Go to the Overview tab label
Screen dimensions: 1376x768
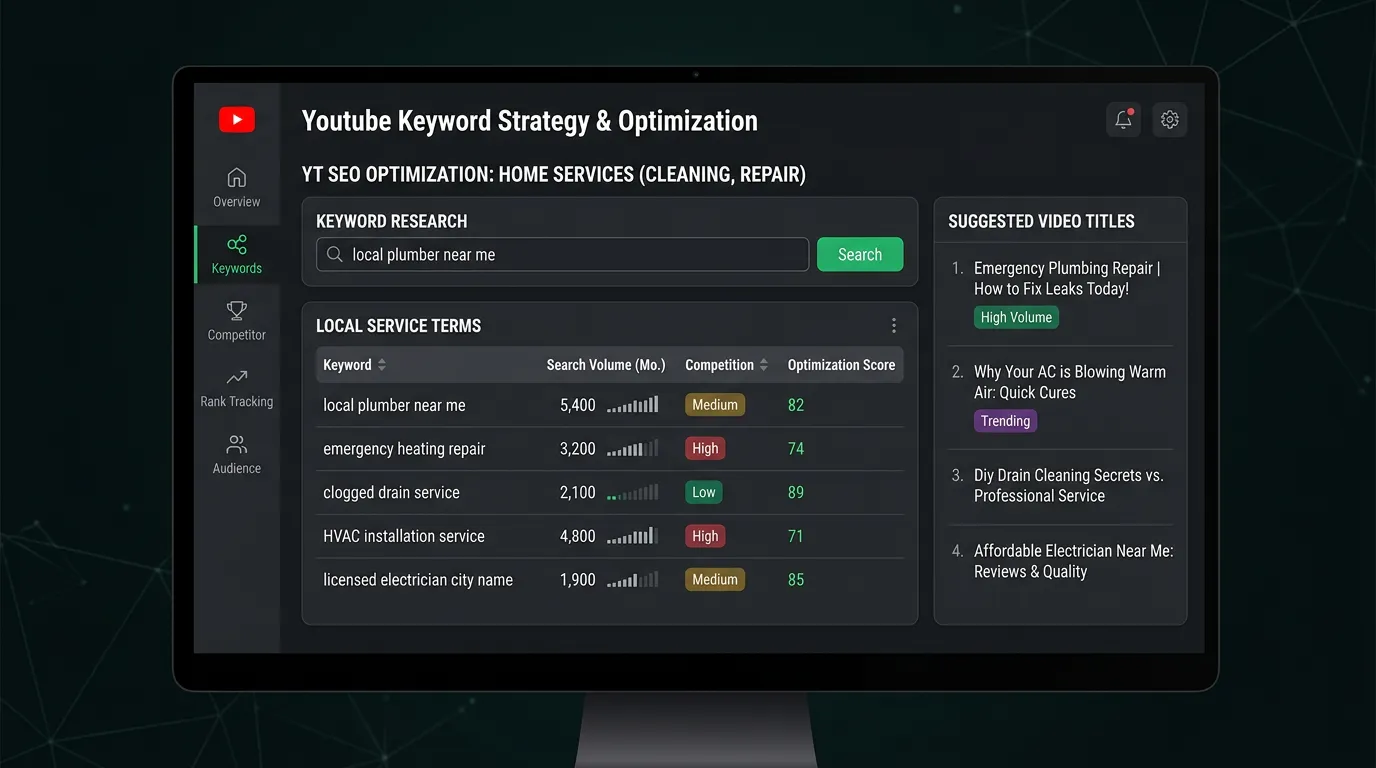237,202
